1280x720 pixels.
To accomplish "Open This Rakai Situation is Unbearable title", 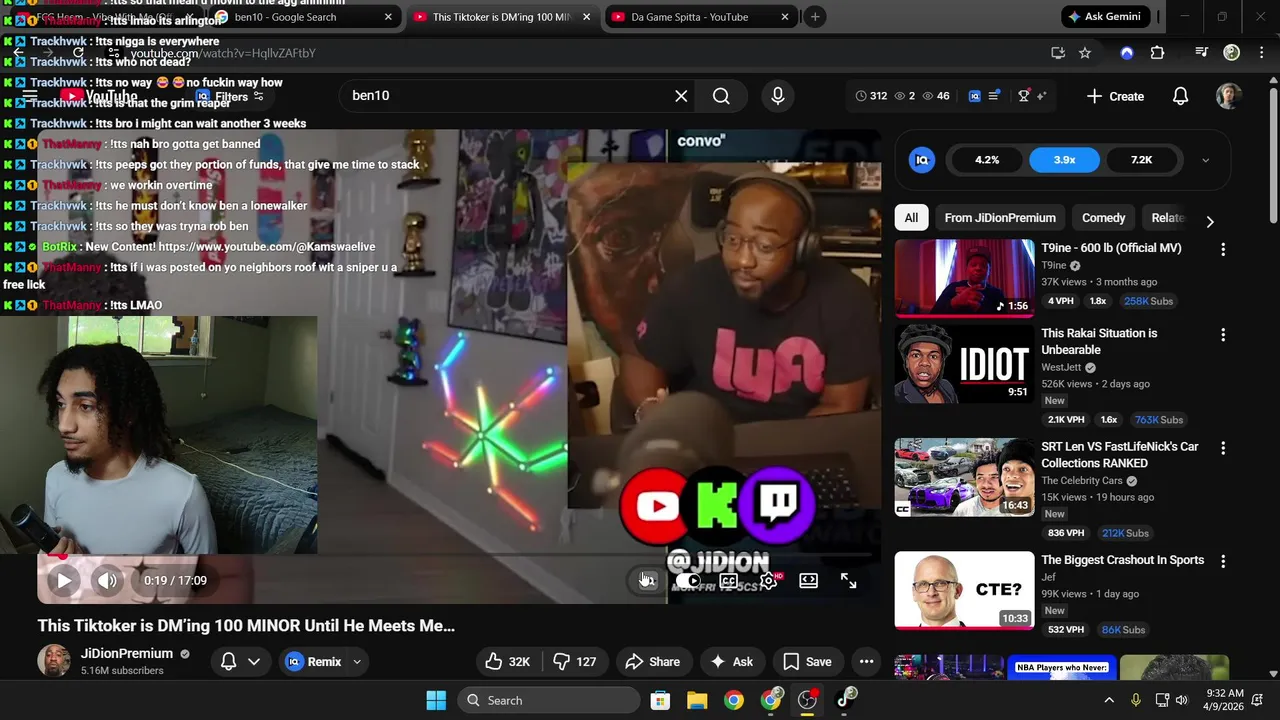I will (1099, 341).
